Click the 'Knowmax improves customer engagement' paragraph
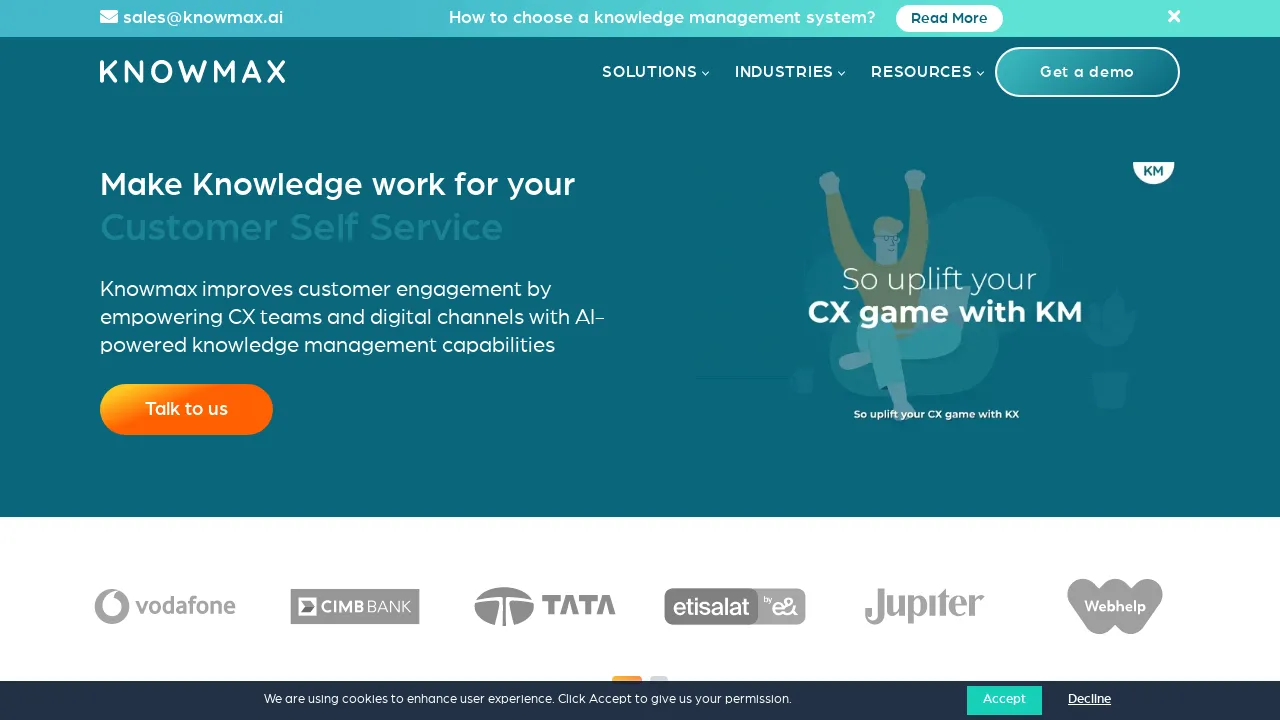This screenshot has height=720, width=1280. pos(352,317)
